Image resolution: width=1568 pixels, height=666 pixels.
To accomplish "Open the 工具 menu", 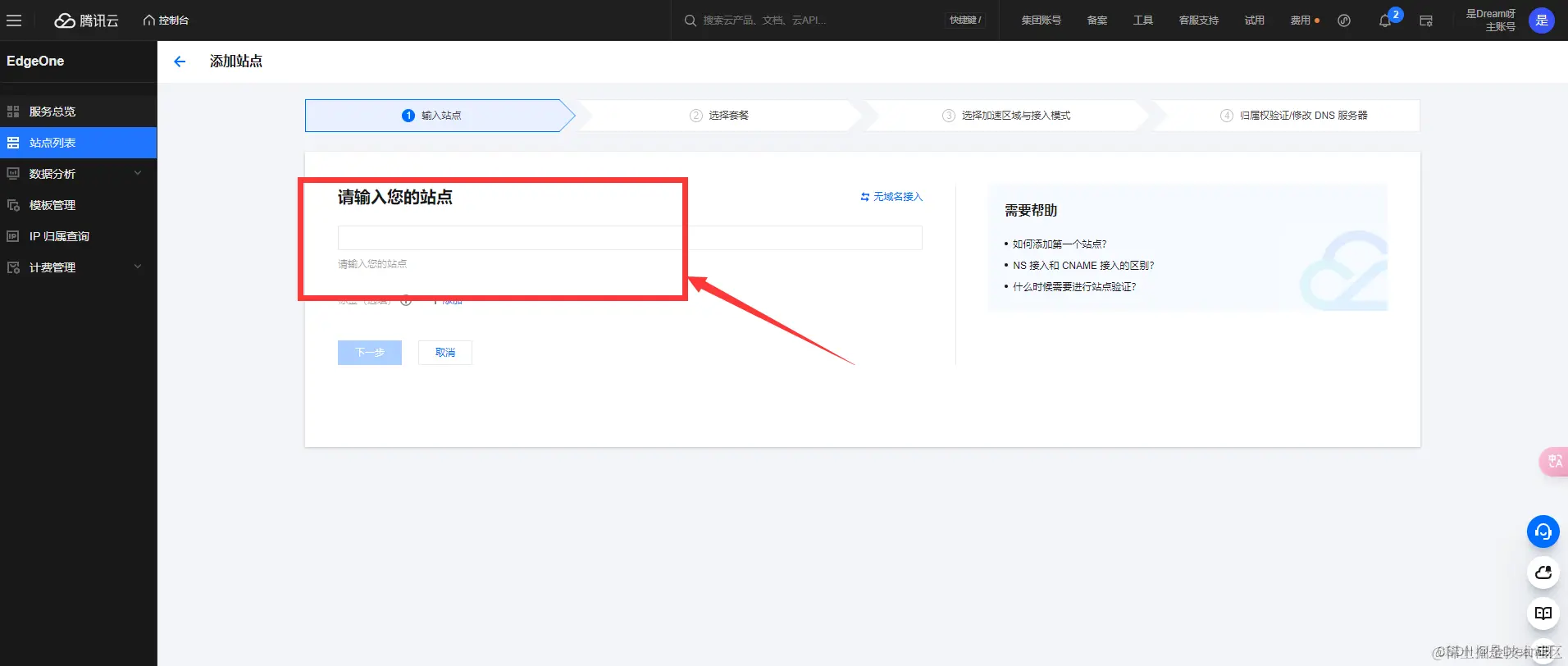I will [x=1143, y=21].
